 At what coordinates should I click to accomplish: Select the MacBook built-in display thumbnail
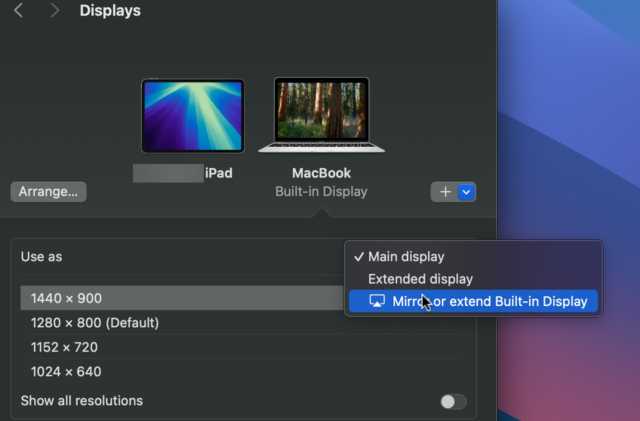click(322, 115)
